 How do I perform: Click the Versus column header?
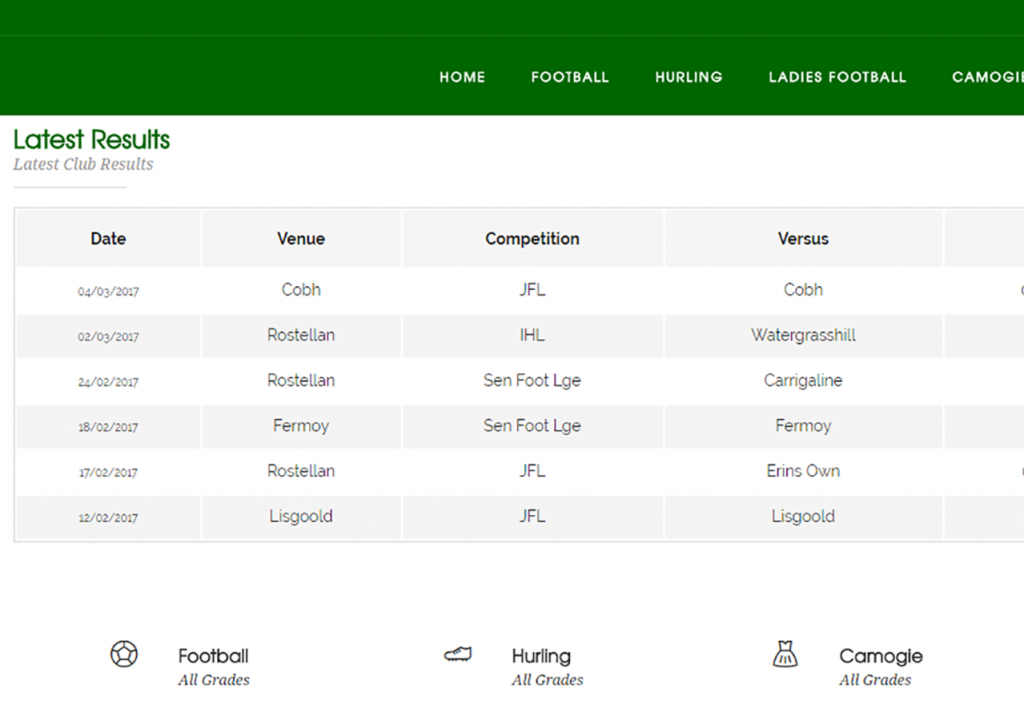(x=803, y=238)
